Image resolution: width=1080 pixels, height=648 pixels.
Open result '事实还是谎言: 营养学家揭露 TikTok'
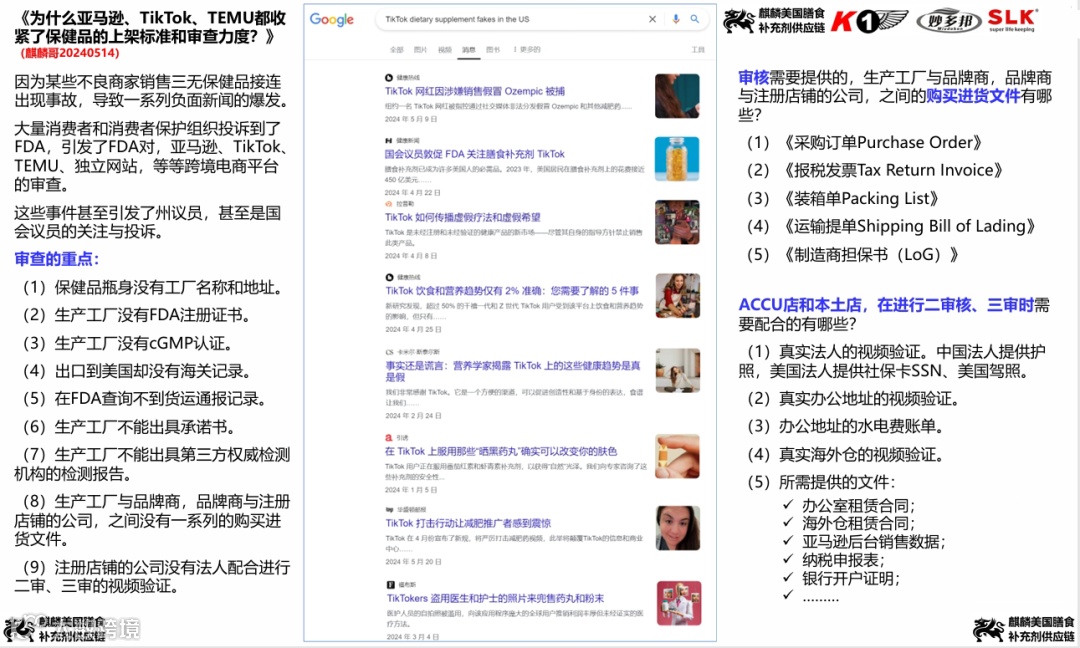[x=512, y=371]
